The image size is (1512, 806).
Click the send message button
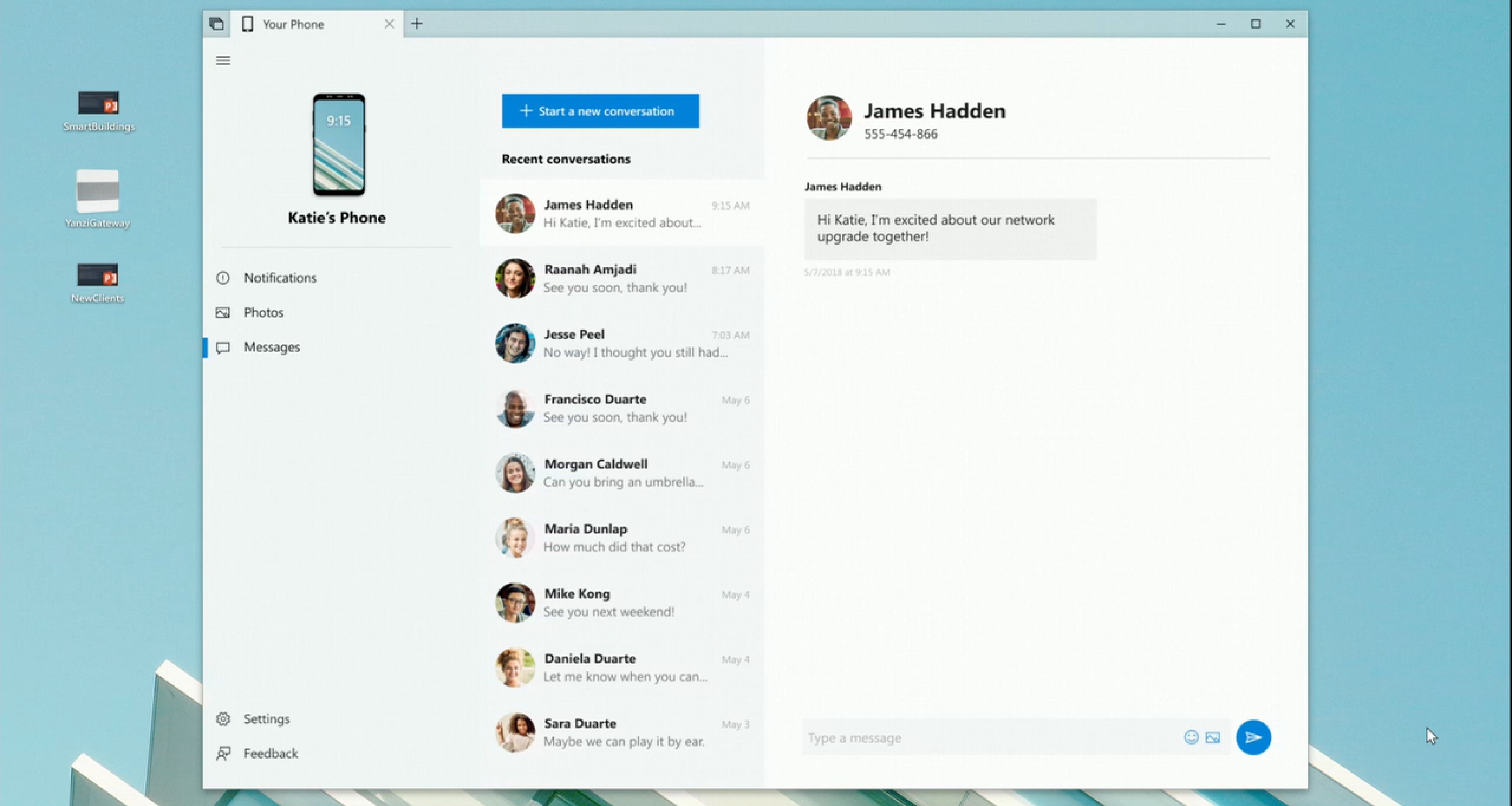(1253, 737)
